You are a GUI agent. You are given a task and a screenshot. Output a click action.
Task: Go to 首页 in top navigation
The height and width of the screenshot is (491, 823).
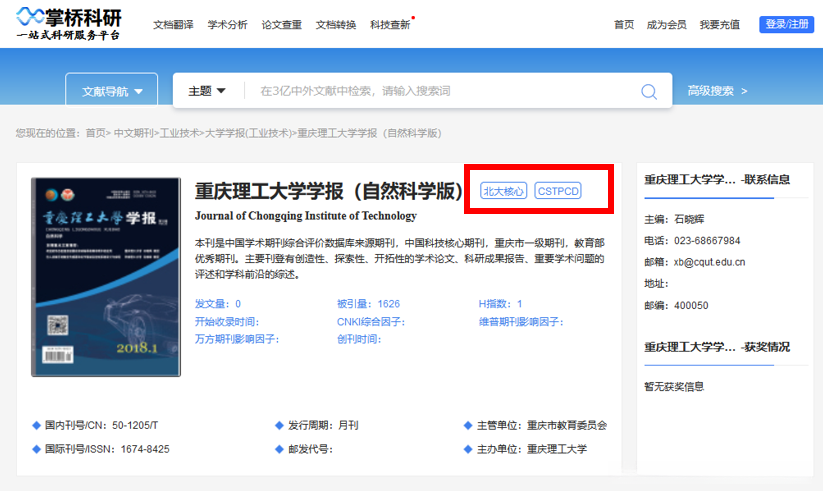[624, 25]
